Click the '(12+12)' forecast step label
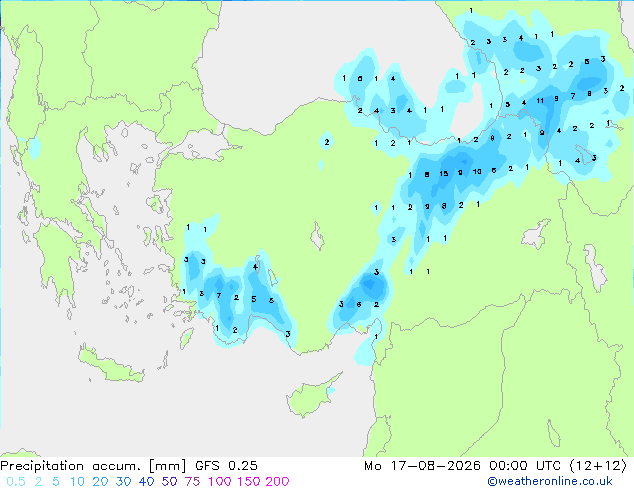634x490 pixels. tap(598, 466)
